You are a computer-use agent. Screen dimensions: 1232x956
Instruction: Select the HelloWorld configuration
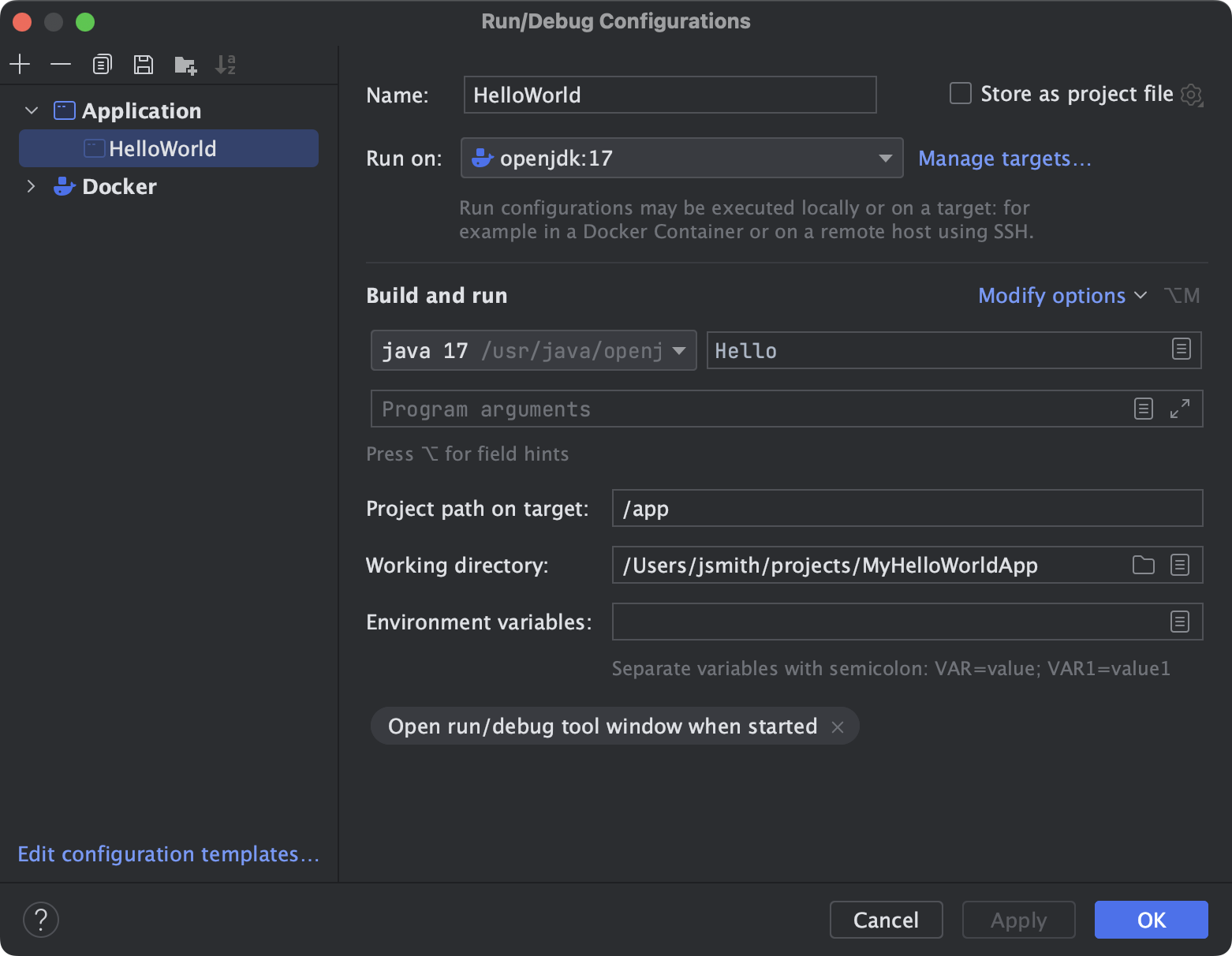point(163,148)
